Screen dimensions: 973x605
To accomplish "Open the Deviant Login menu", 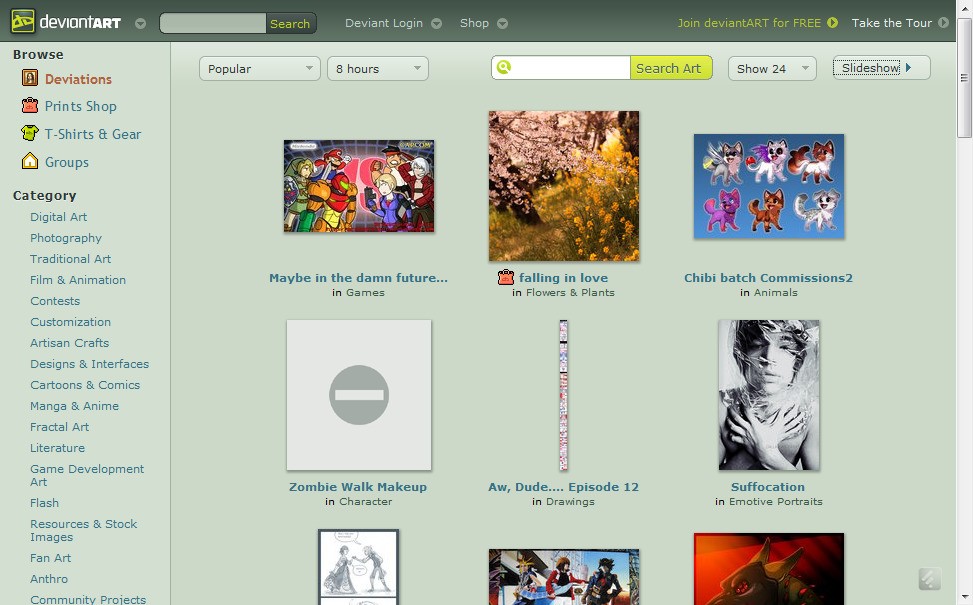I will click(x=384, y=23).
